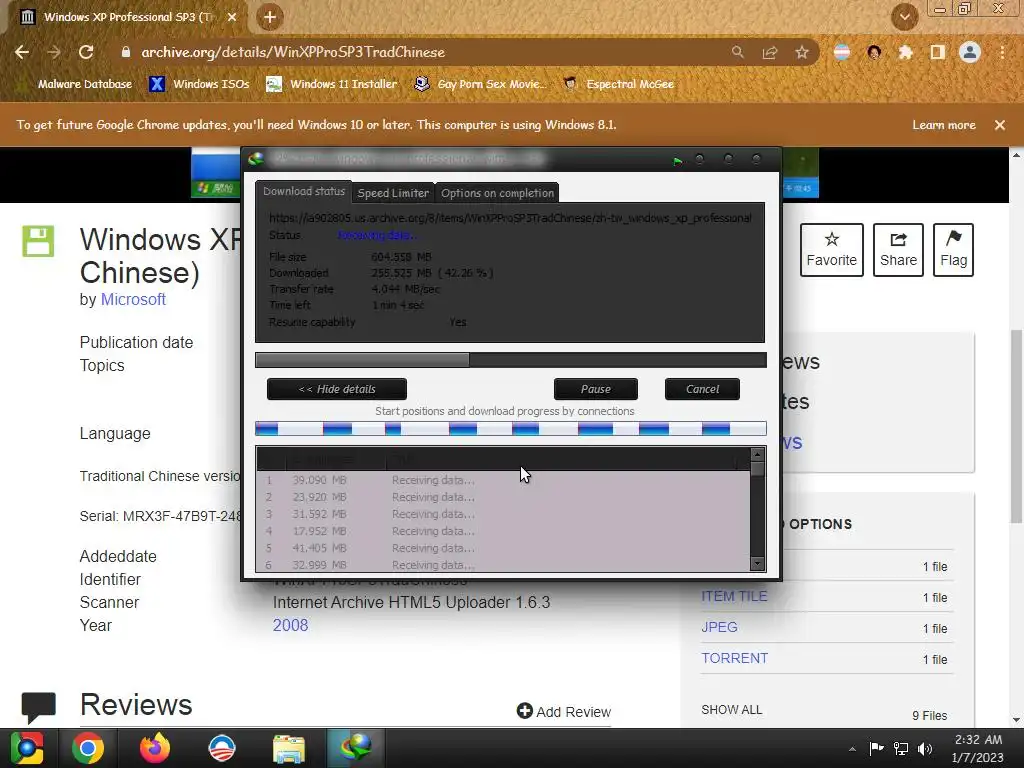Open network icon in system tray
The image size is (1024, 768).
pos(901,749)
